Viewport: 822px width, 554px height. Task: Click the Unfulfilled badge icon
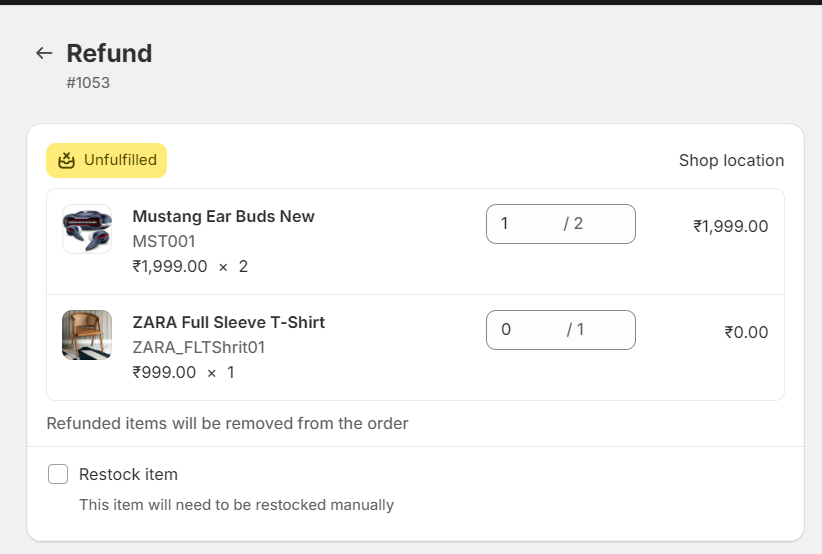67,160
